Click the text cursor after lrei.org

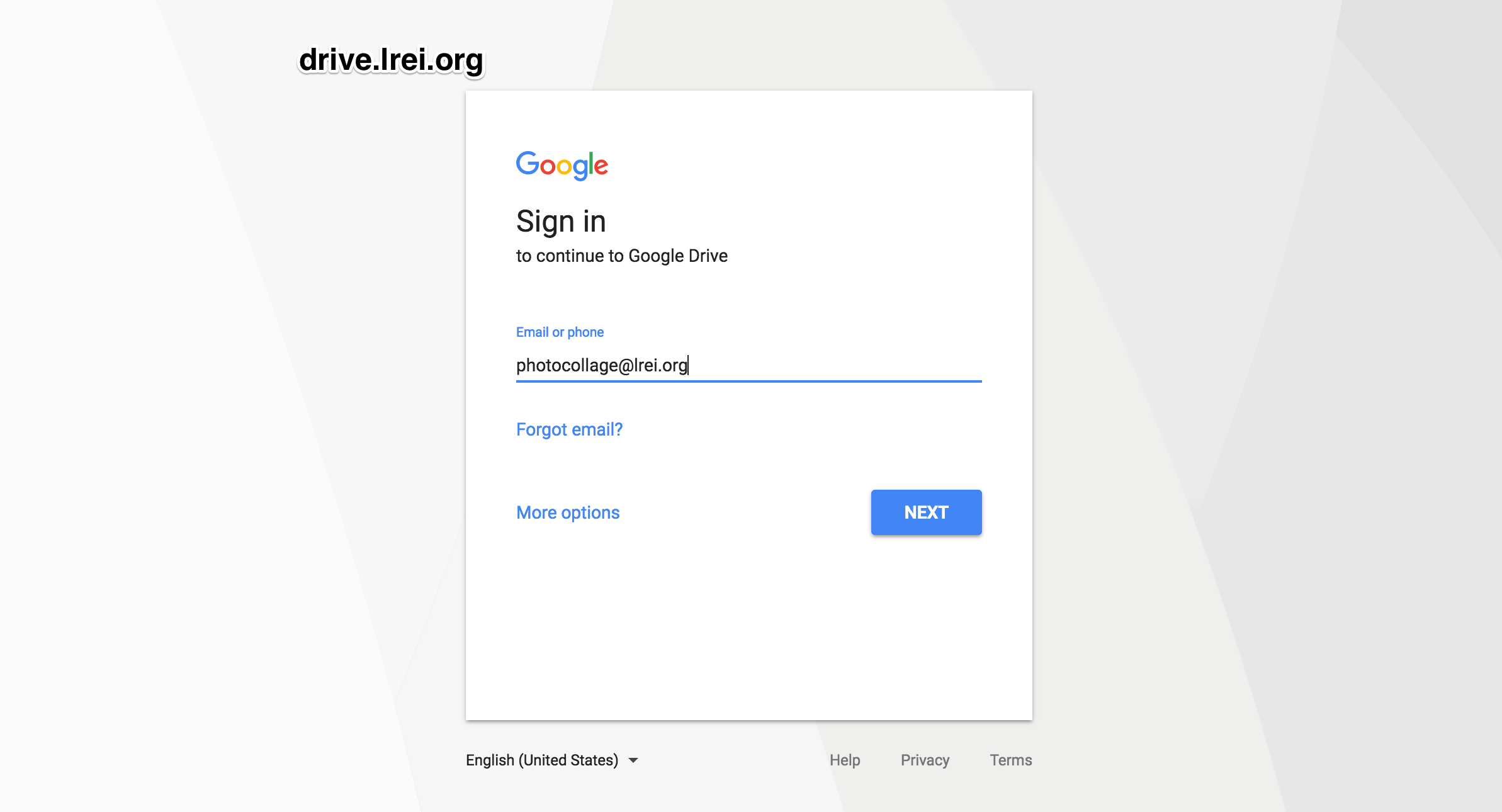pyautogui.click(x=689, y=365)
